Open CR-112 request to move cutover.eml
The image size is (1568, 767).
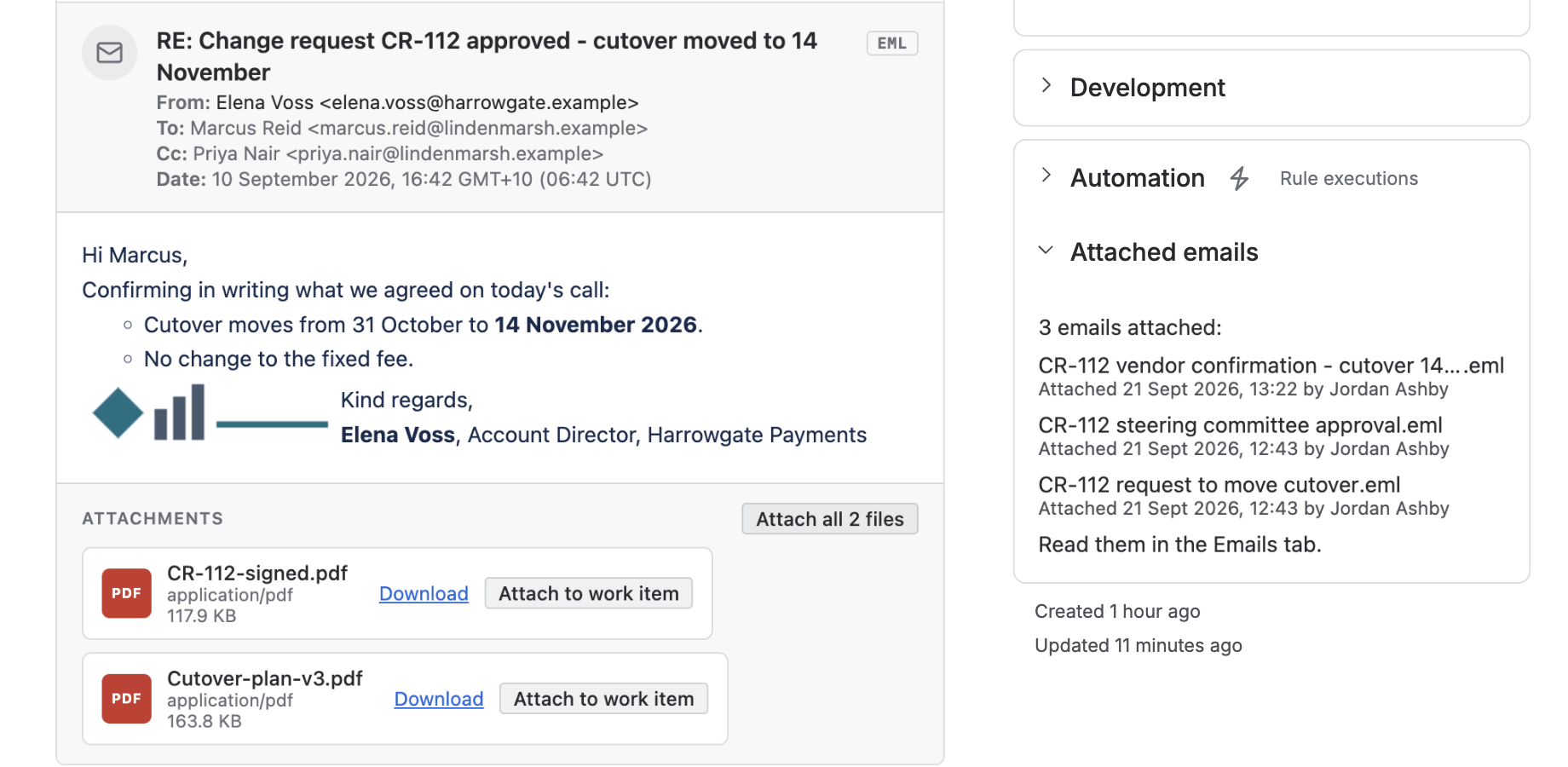click(x=1219, y=485)
